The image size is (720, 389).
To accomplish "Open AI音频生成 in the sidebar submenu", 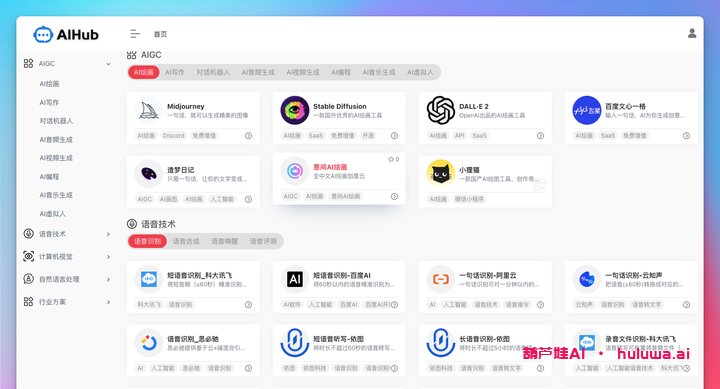I will pyautogui.click(x=56, y=140).
